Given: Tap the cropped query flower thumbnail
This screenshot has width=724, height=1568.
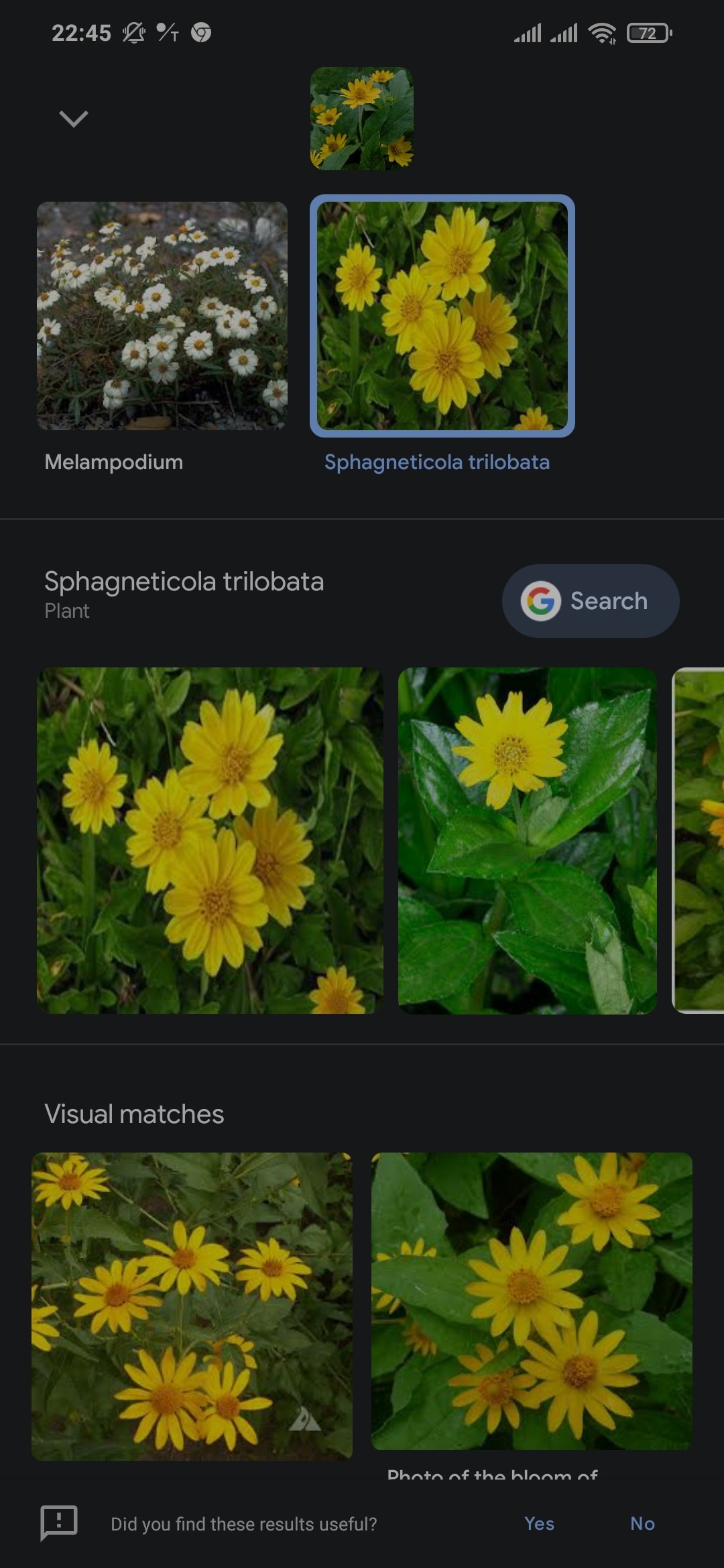Looking at the screenshot, I should click(362, 119).
